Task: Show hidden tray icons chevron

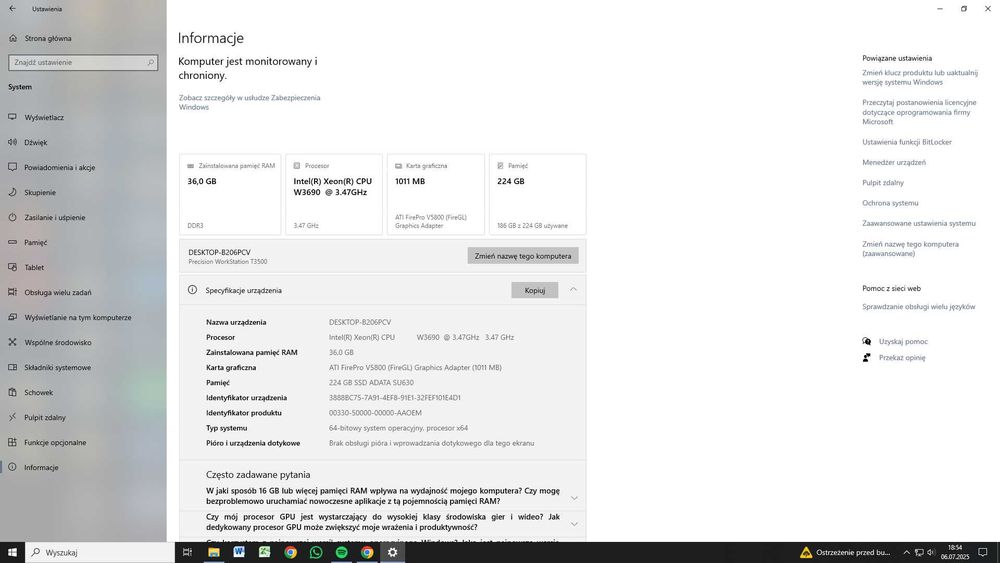Action: 906,552
